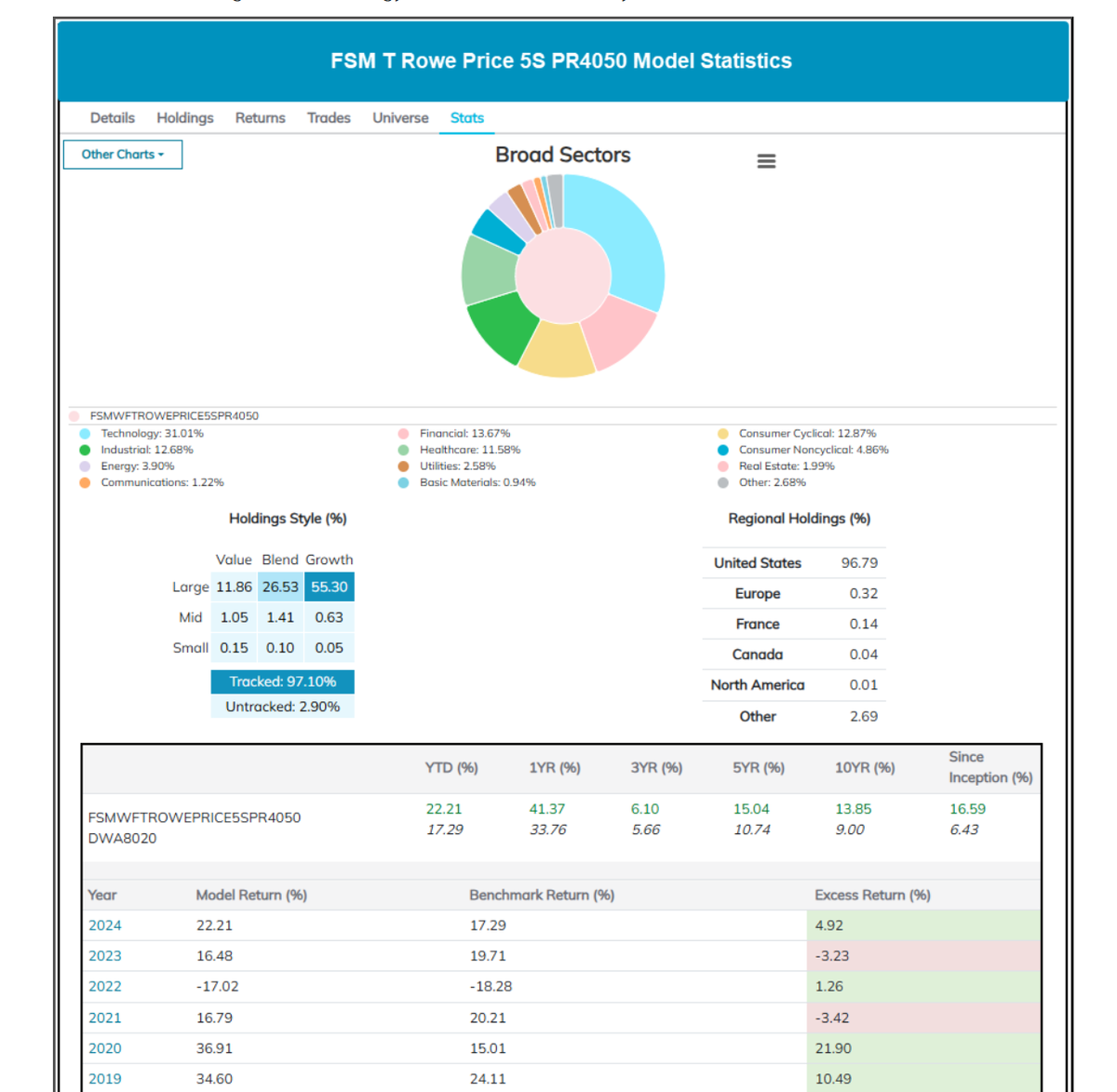Click the Financial legend pink dot

tap(403, 434)
